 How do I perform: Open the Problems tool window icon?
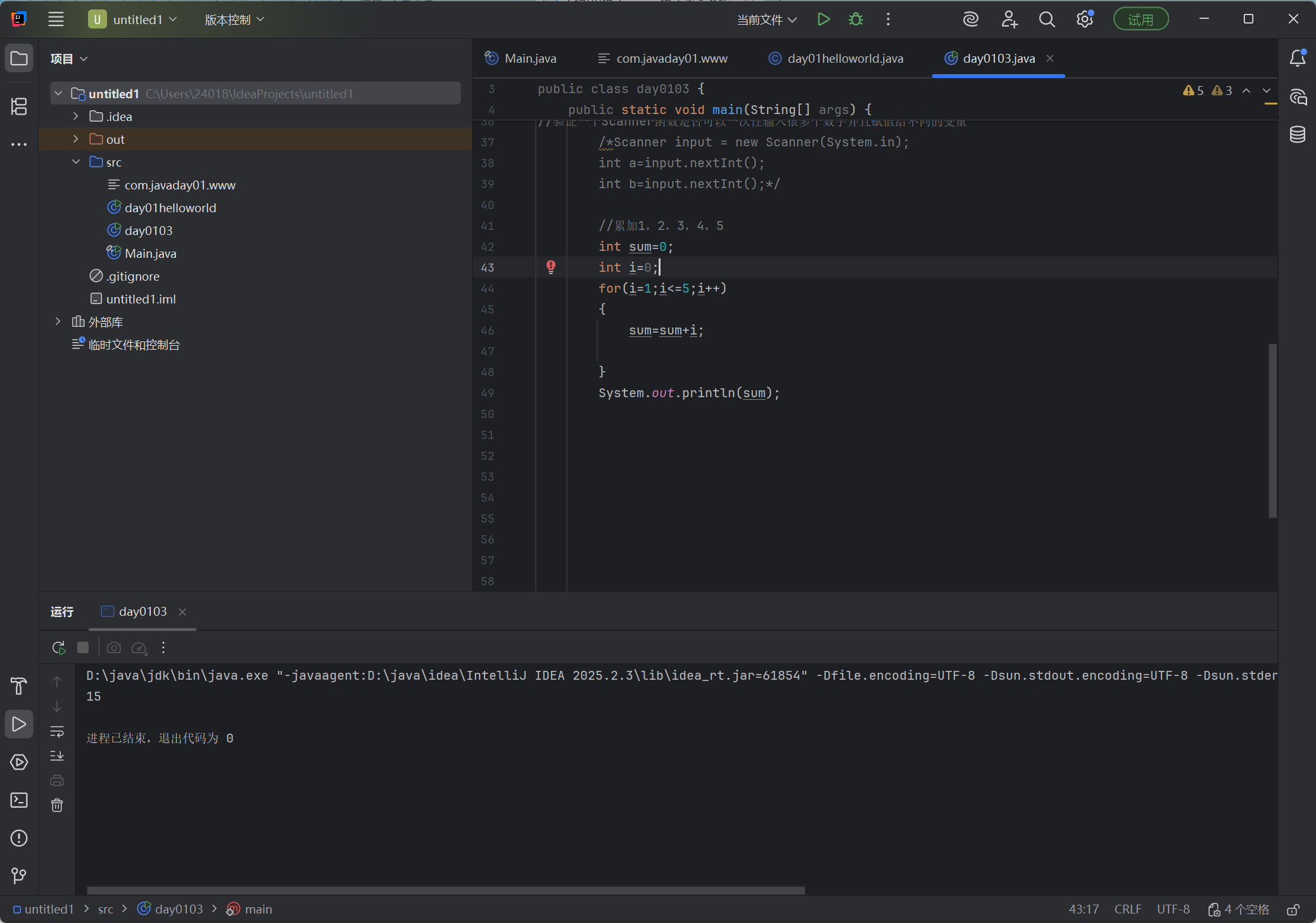(19, 838)
